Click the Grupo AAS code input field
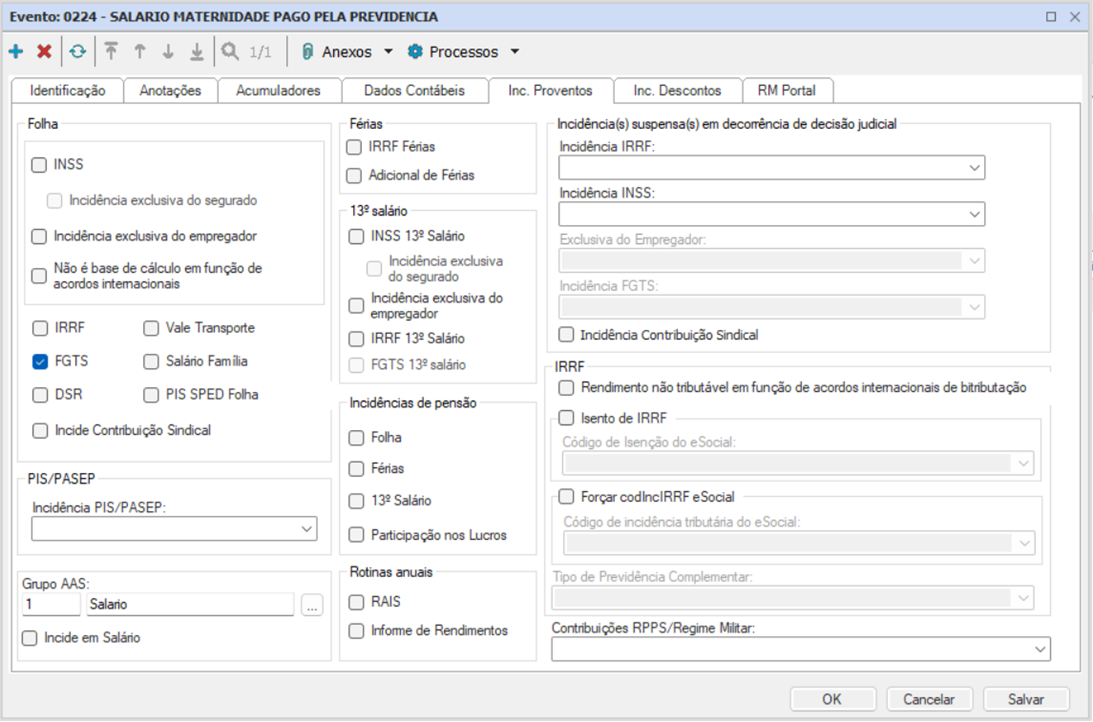This screenshot has width=1093, height=722. 50,605
